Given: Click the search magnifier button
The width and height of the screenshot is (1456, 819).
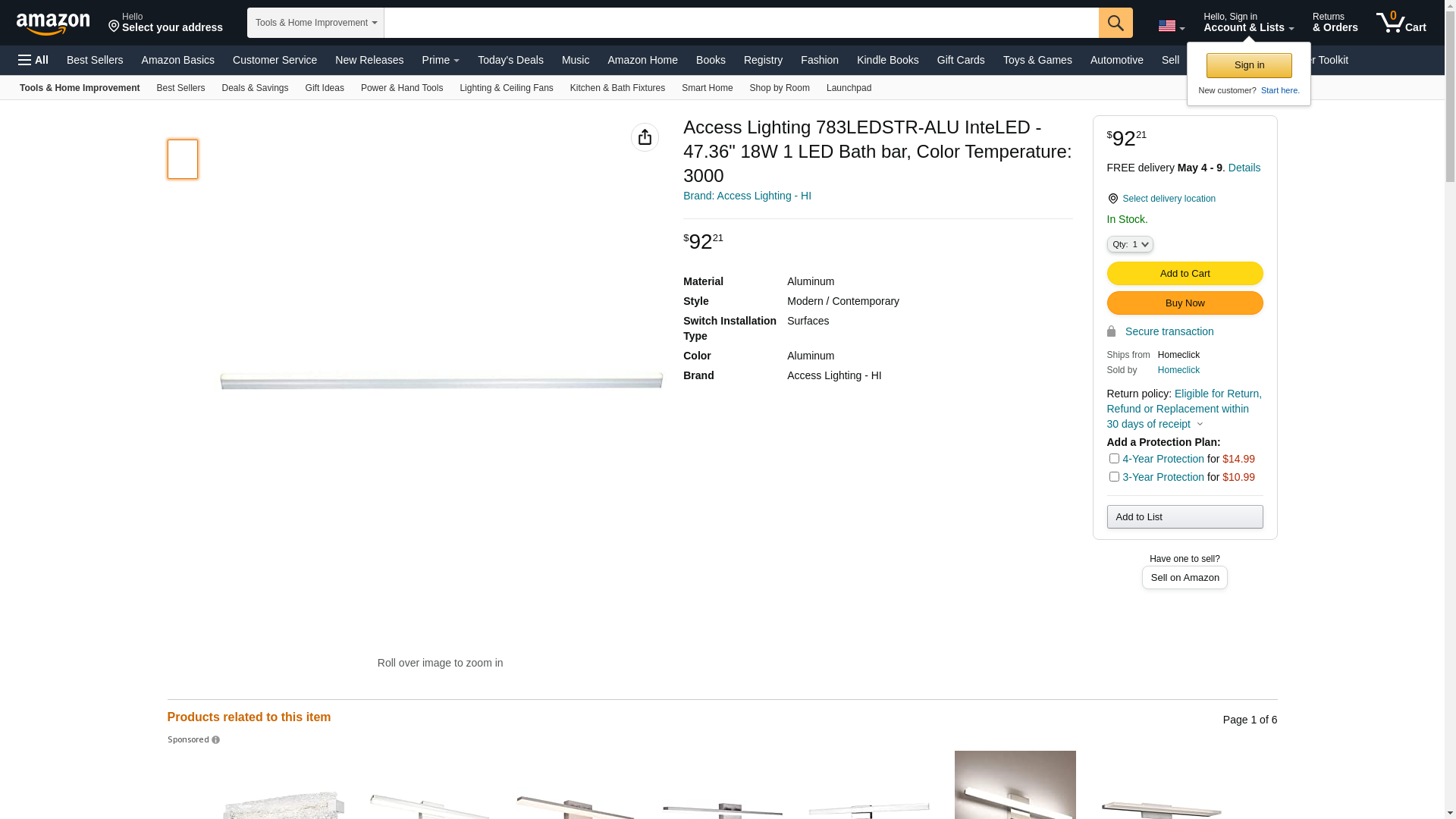Looking at the screenshot, I should (1116, 23).
